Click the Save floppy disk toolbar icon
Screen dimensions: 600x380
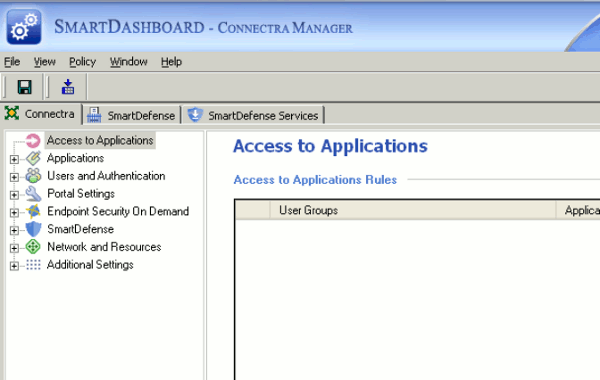24,87
